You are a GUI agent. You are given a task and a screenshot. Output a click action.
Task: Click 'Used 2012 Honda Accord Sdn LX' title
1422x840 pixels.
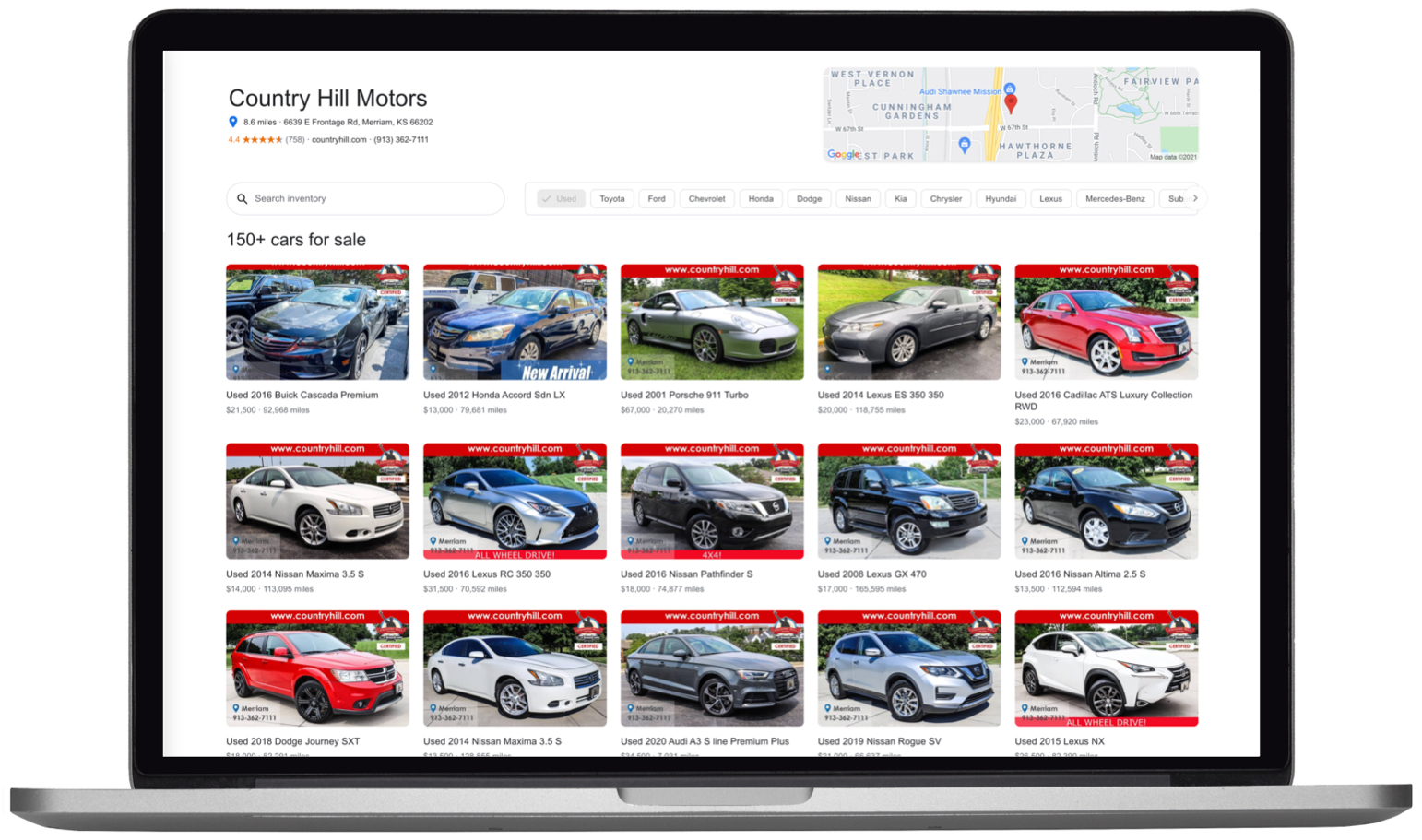pos(494,395)
